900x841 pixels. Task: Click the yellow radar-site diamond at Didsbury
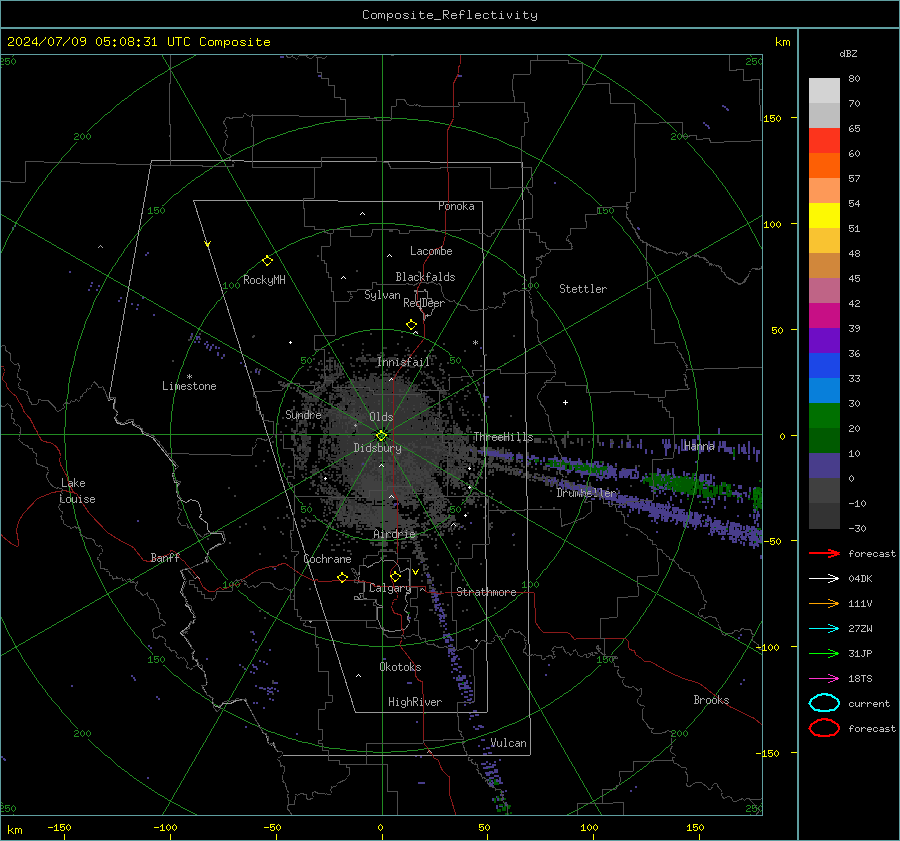coord(382,436)
